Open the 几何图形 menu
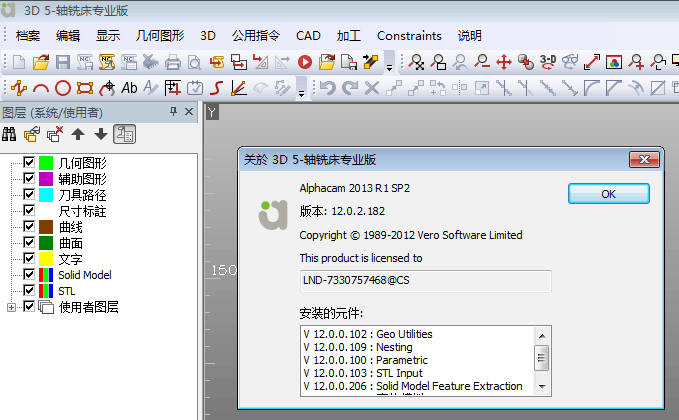This screenshot has height=420, width=679. (160, 36)
